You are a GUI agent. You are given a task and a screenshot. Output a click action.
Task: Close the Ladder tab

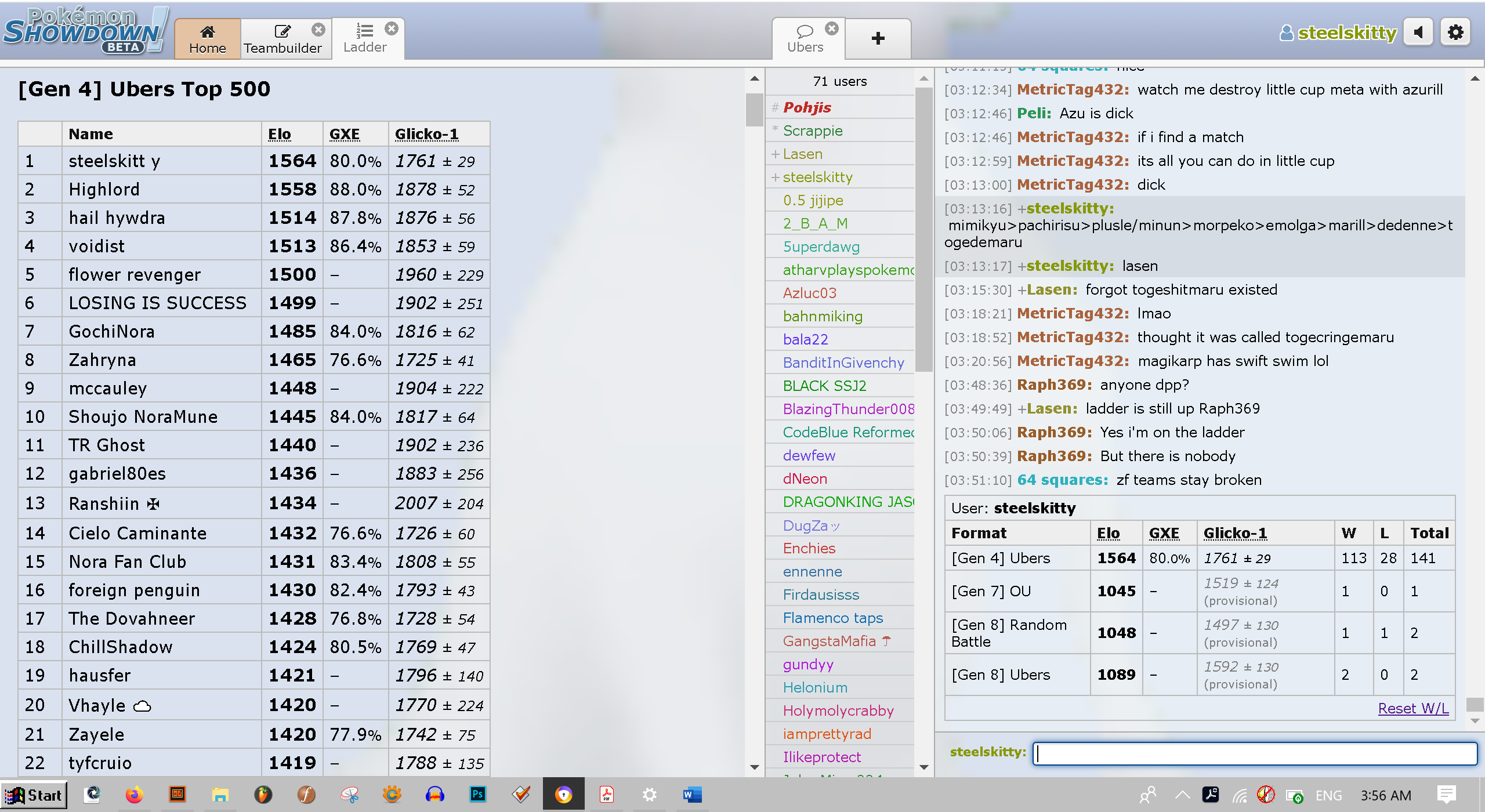point(392,28)
